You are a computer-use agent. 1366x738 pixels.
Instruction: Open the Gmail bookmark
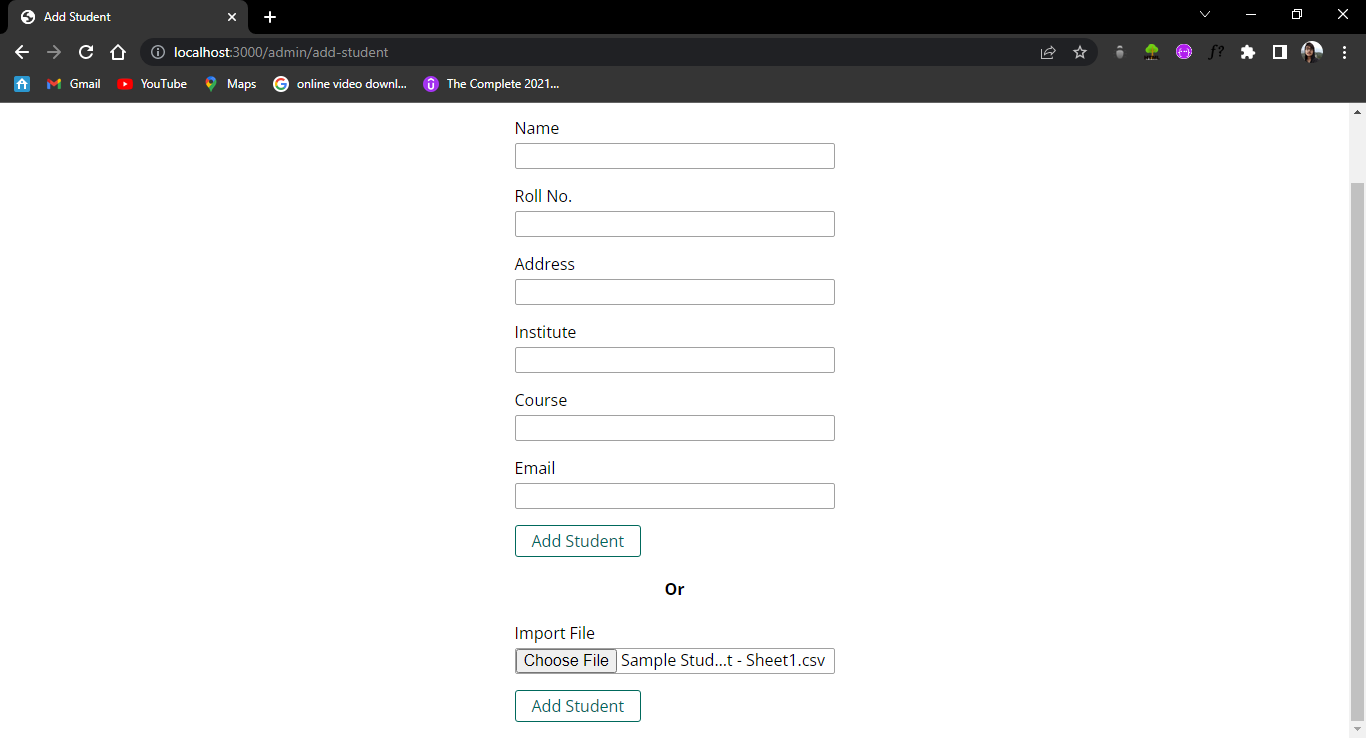[x=73, y=84]
